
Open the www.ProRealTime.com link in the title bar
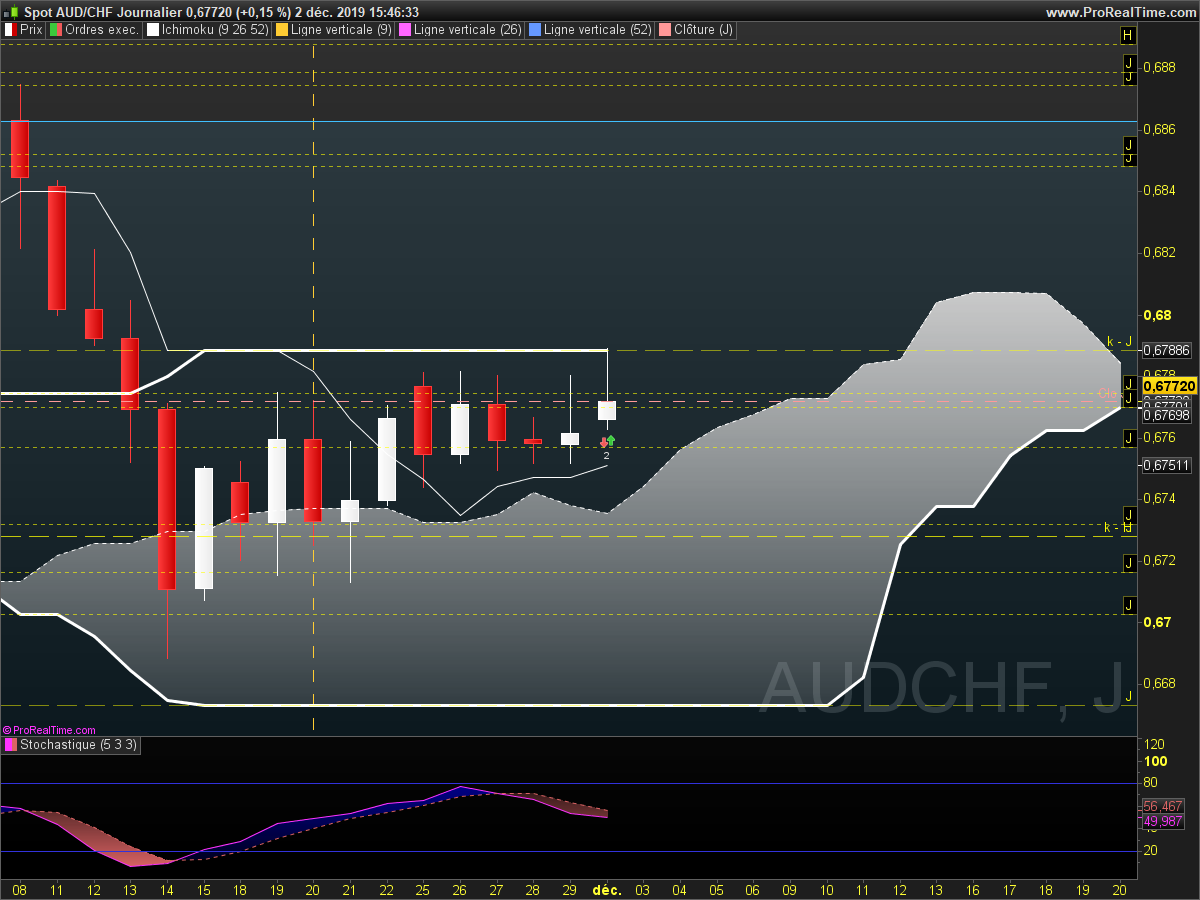[x=1120, y=12]
